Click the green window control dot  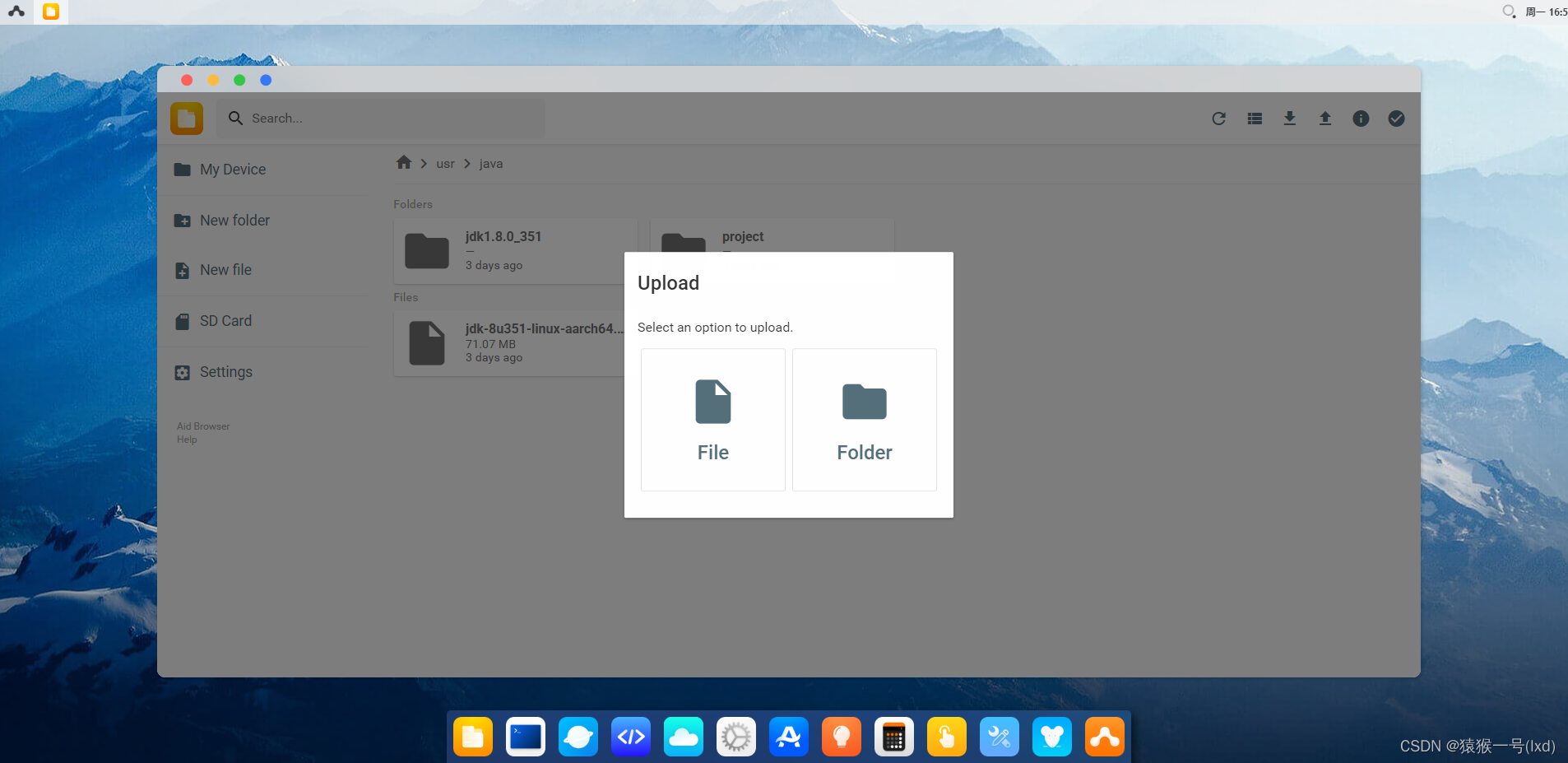point(239,80)
